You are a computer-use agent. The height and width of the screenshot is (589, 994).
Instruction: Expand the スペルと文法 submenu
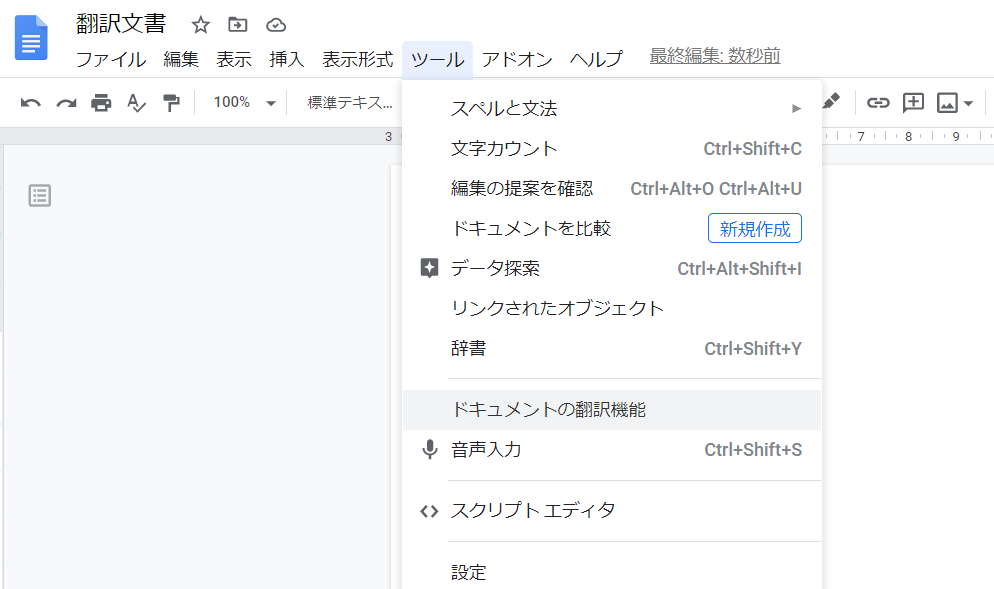pyautogui.click(x=612, y=108)
